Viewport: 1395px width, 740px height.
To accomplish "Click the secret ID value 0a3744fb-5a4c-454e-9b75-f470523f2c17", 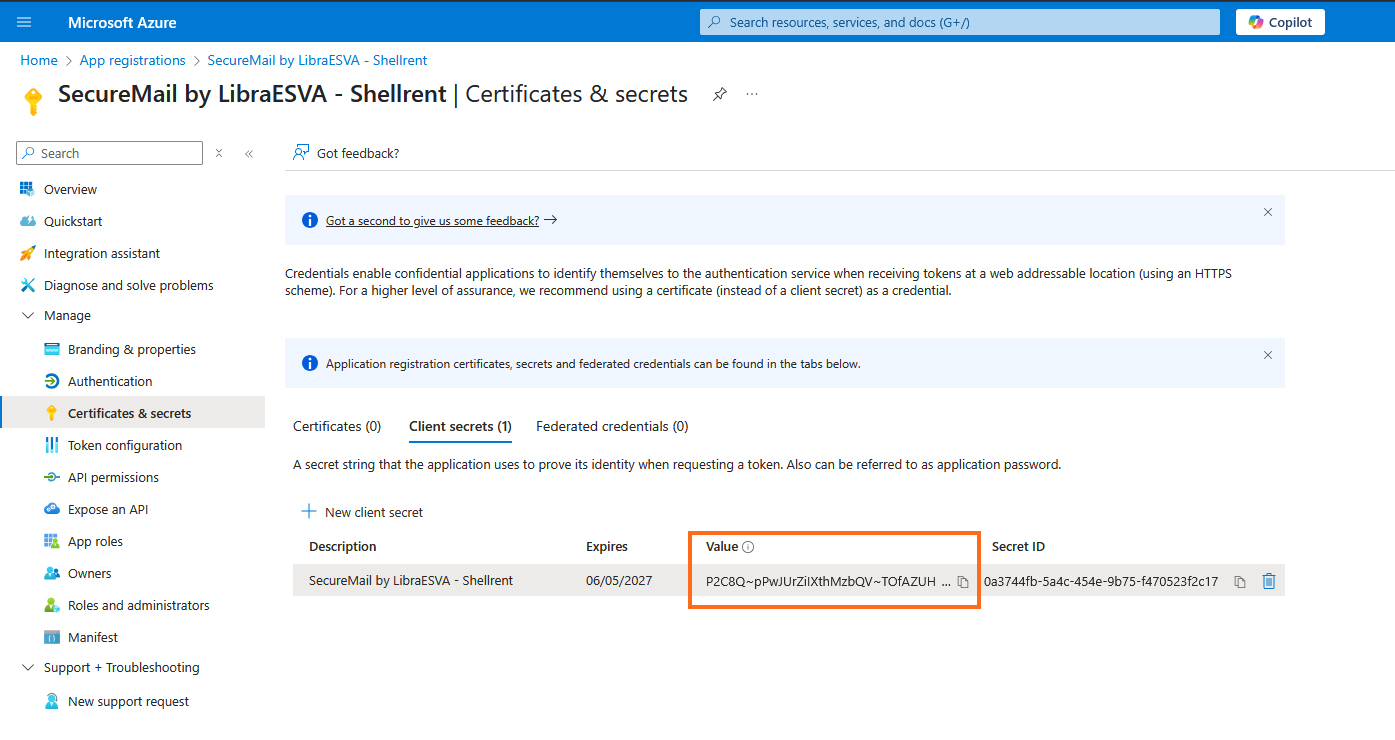I will [1101, 581].
